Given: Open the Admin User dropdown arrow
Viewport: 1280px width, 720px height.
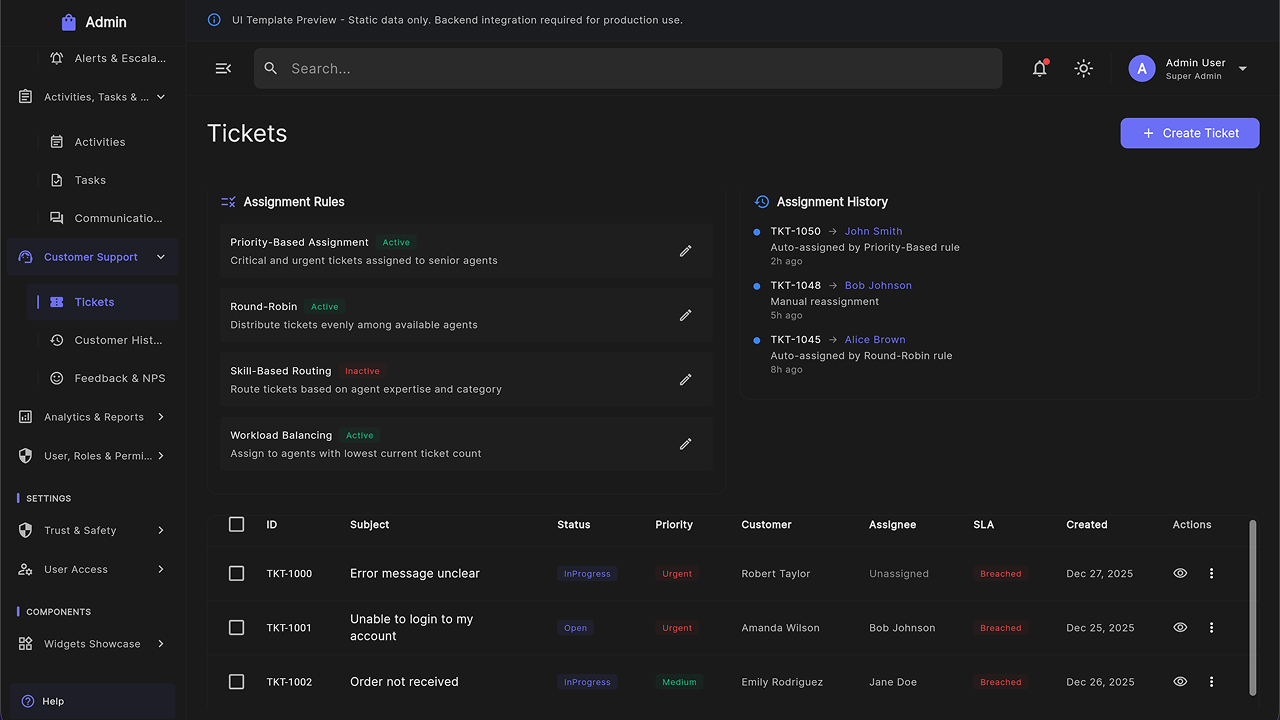Looking at the screenshot, I should [x=1243, y=69].
